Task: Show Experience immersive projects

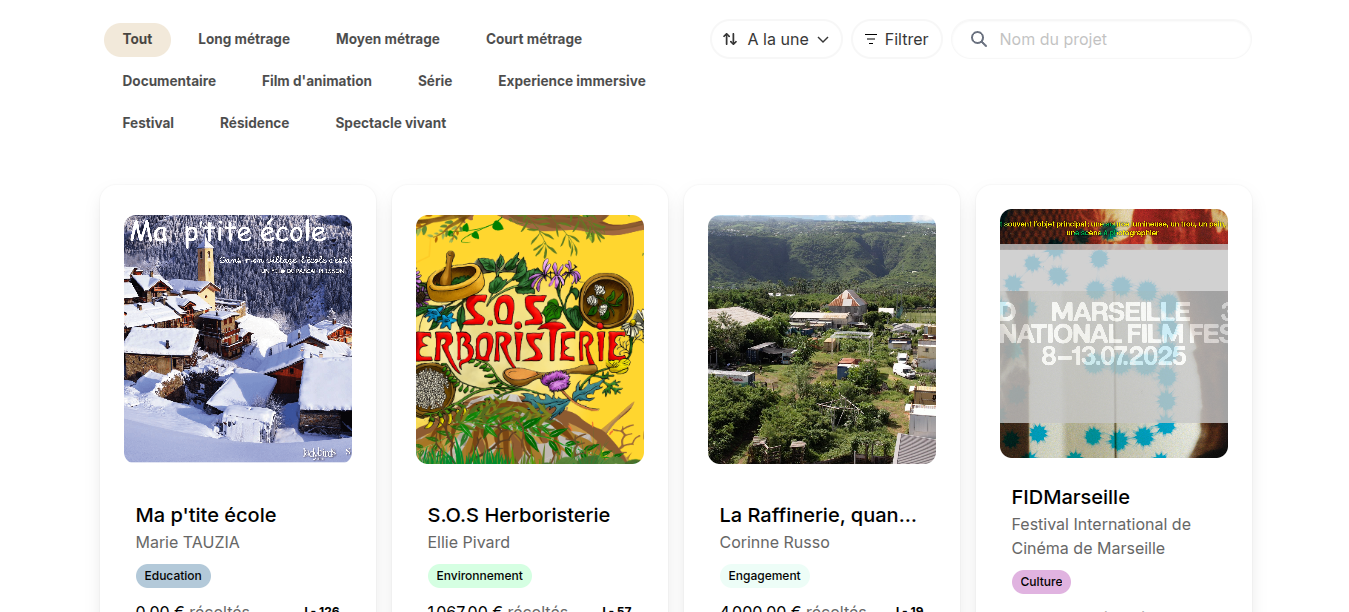Action: [x=572, y=81]
